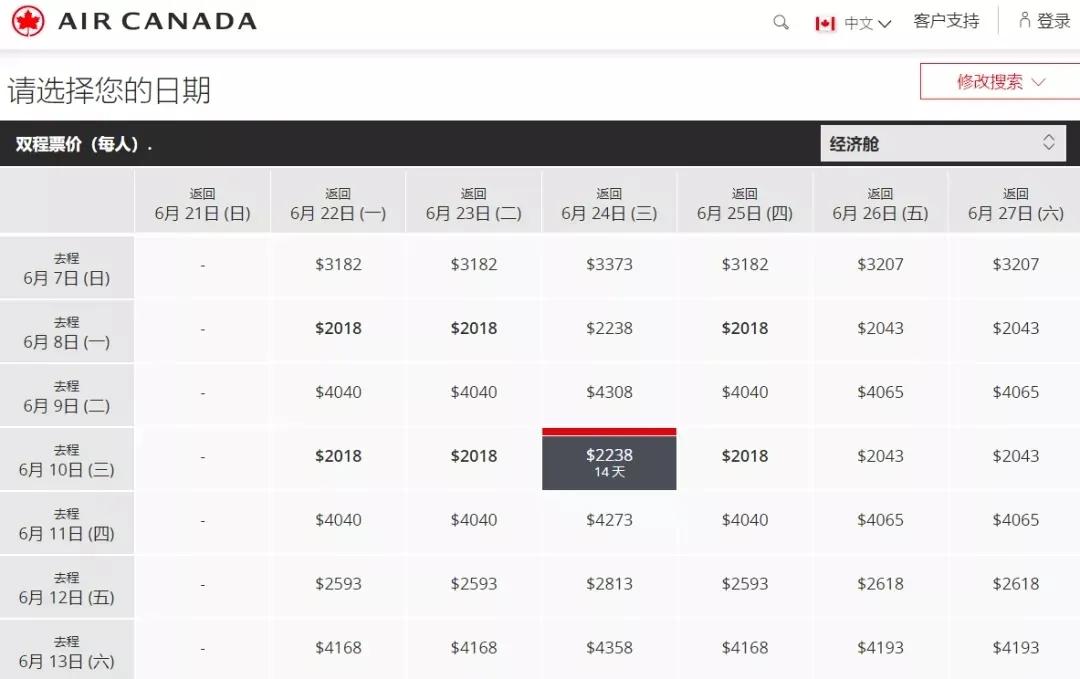Open 客户支持 in the top menu

click(946, 21)
